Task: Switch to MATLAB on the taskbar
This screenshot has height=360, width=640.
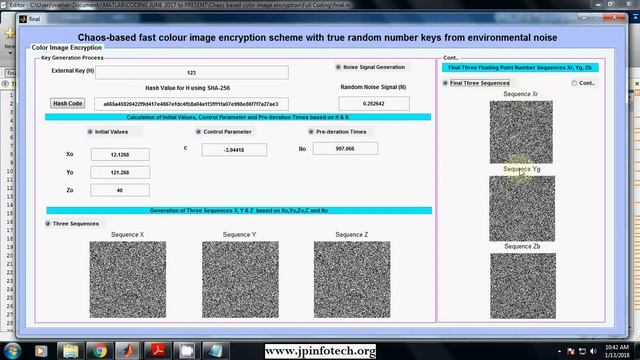Action: click(128, 351)
